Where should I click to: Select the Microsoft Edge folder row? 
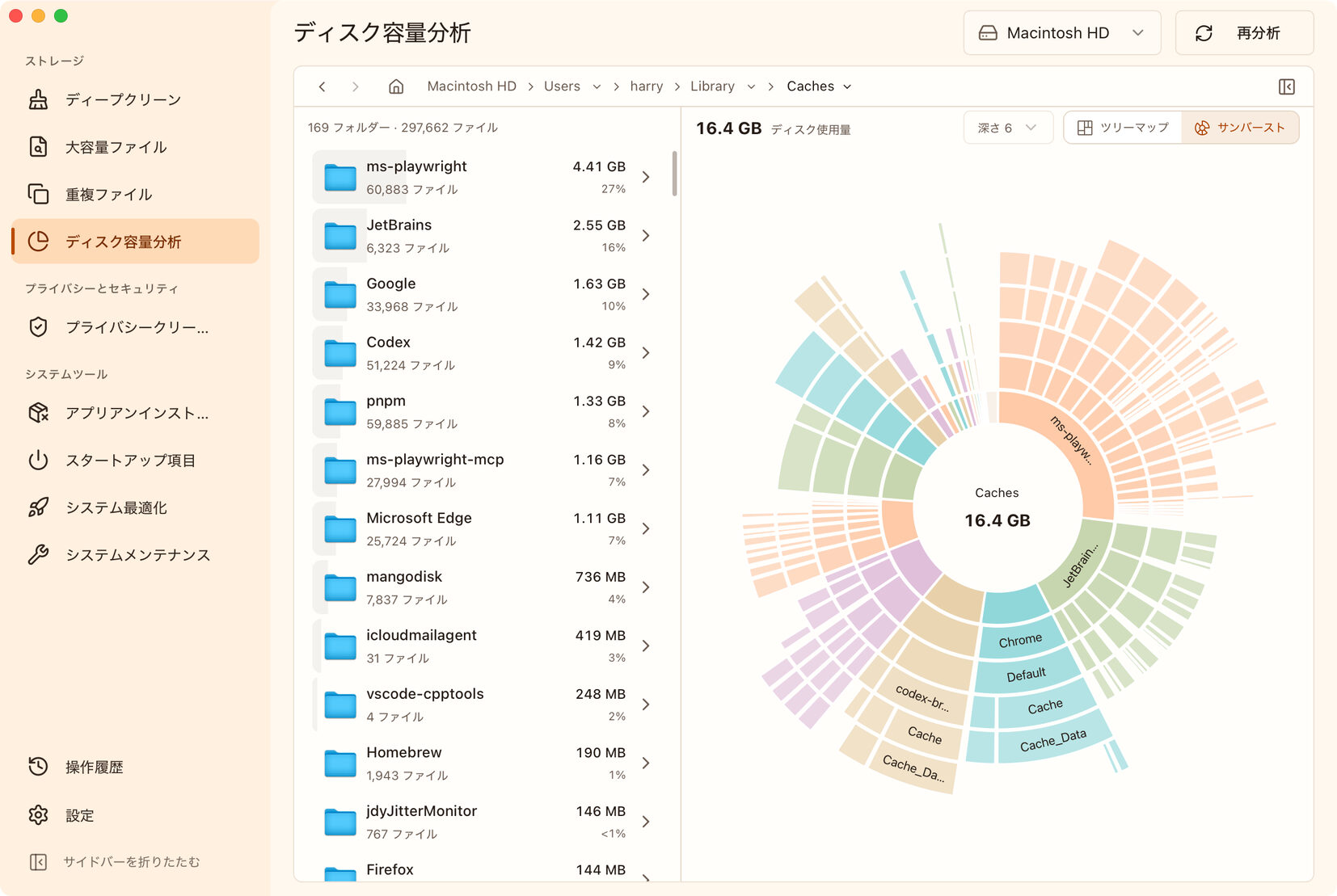[x=486, y=528]
